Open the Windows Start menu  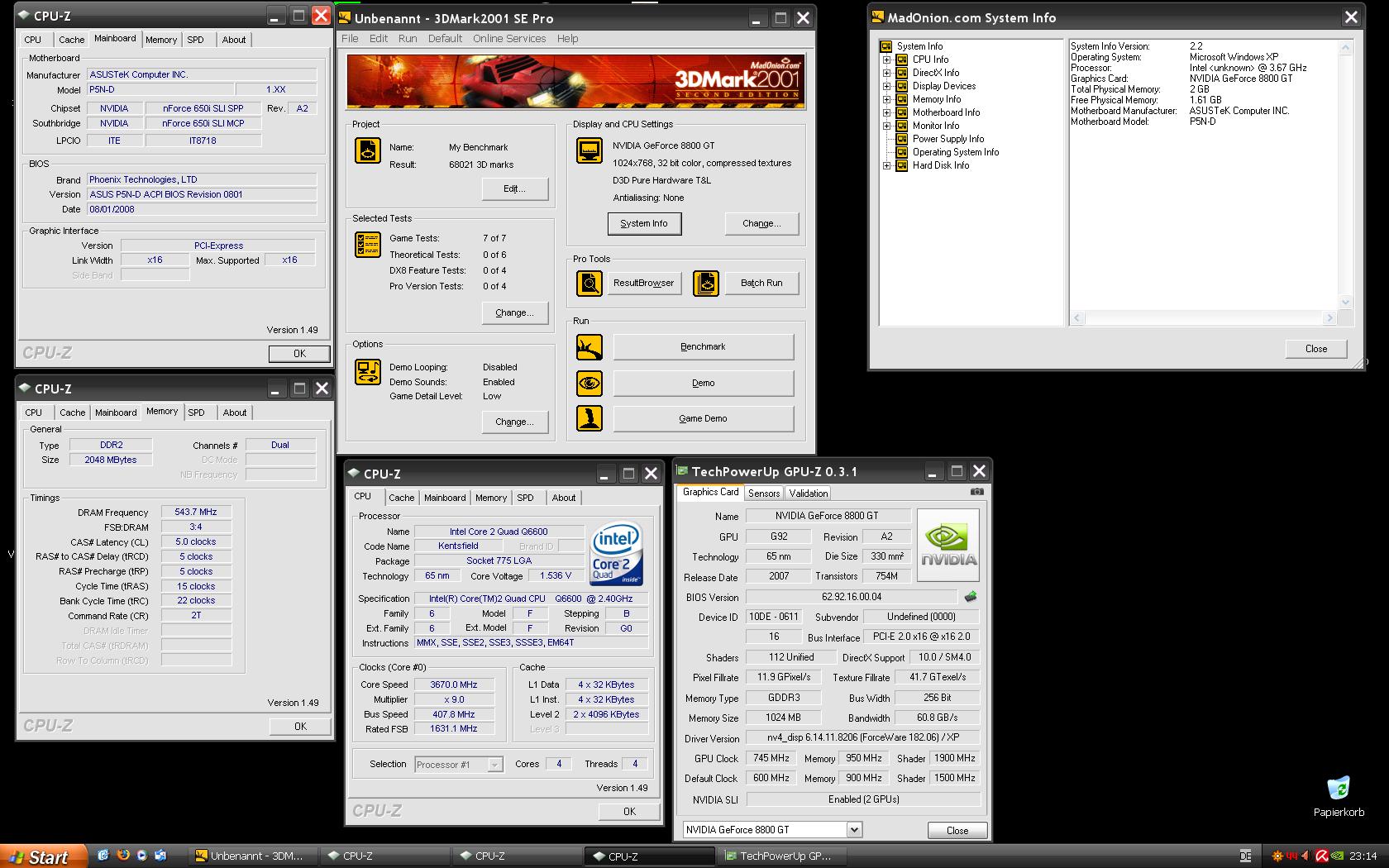(x=44, y=856)
